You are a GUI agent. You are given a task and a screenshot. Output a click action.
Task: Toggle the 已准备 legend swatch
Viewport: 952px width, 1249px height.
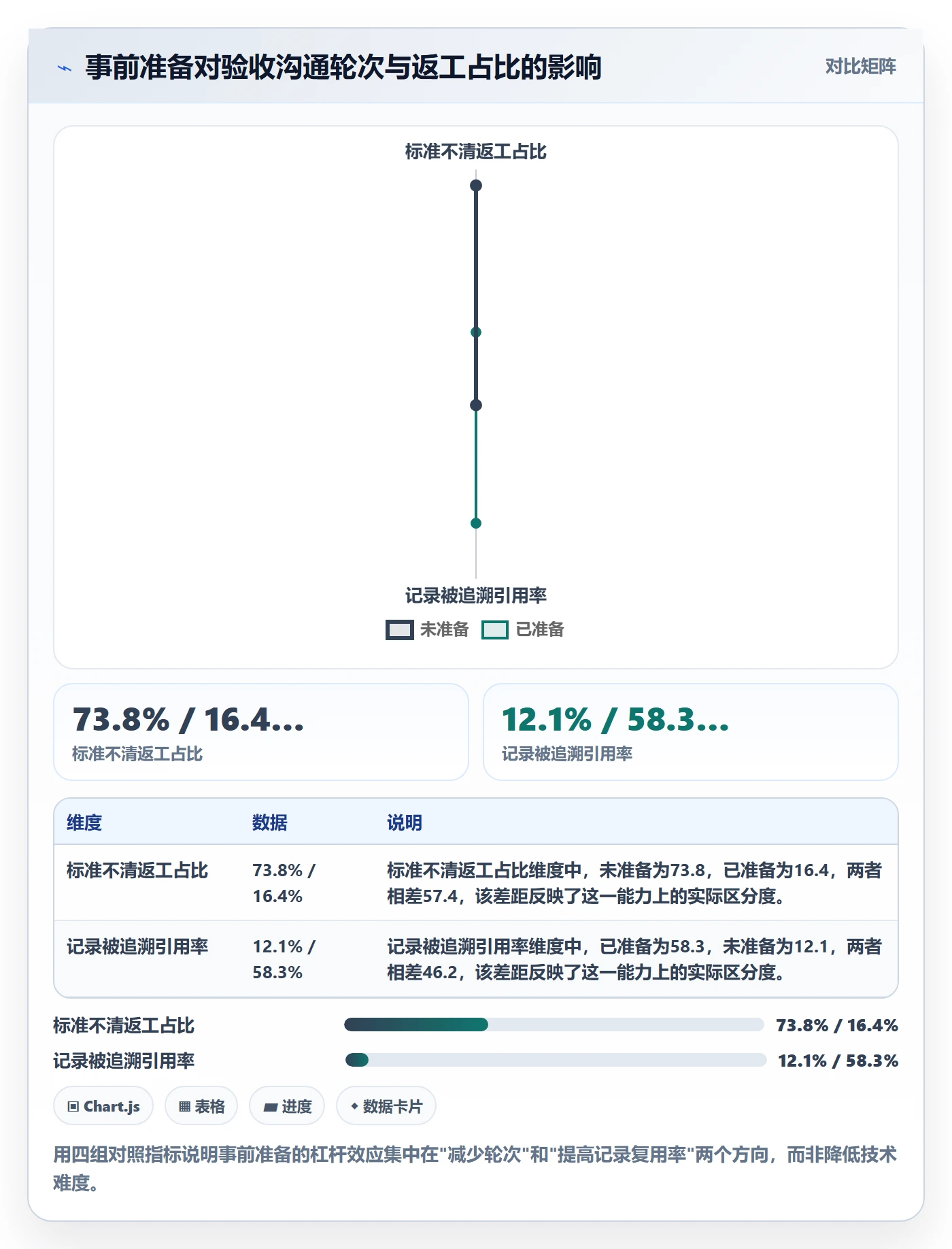pos(494,630)
